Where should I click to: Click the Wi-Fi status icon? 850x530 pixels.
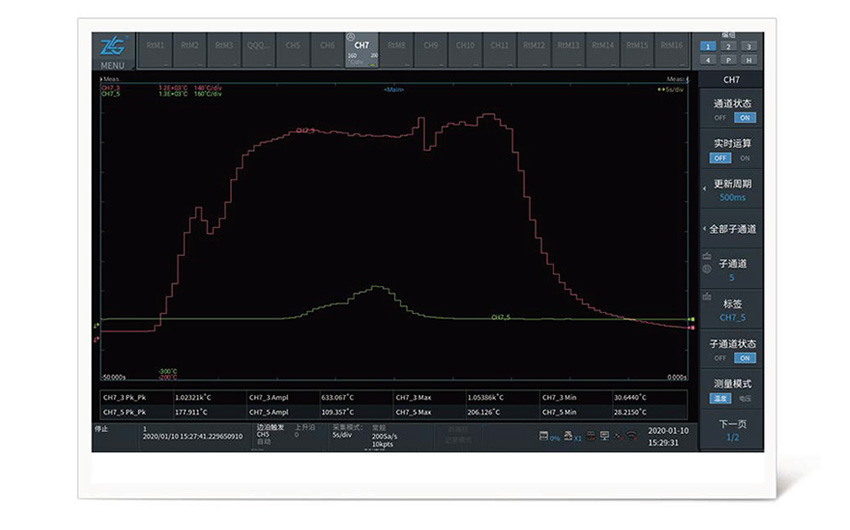pos(632,436)
